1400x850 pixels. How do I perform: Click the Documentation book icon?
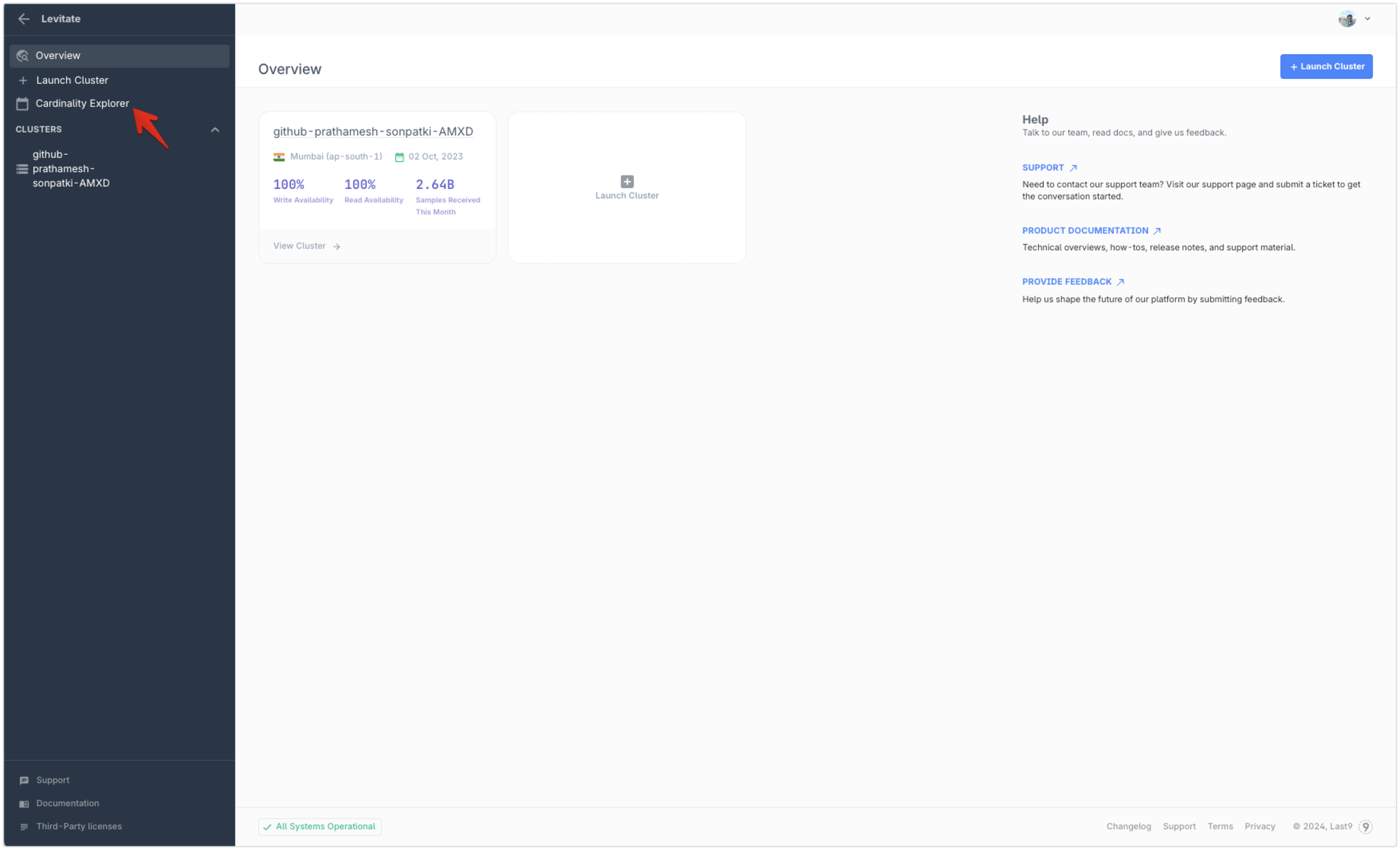(24, 803)
